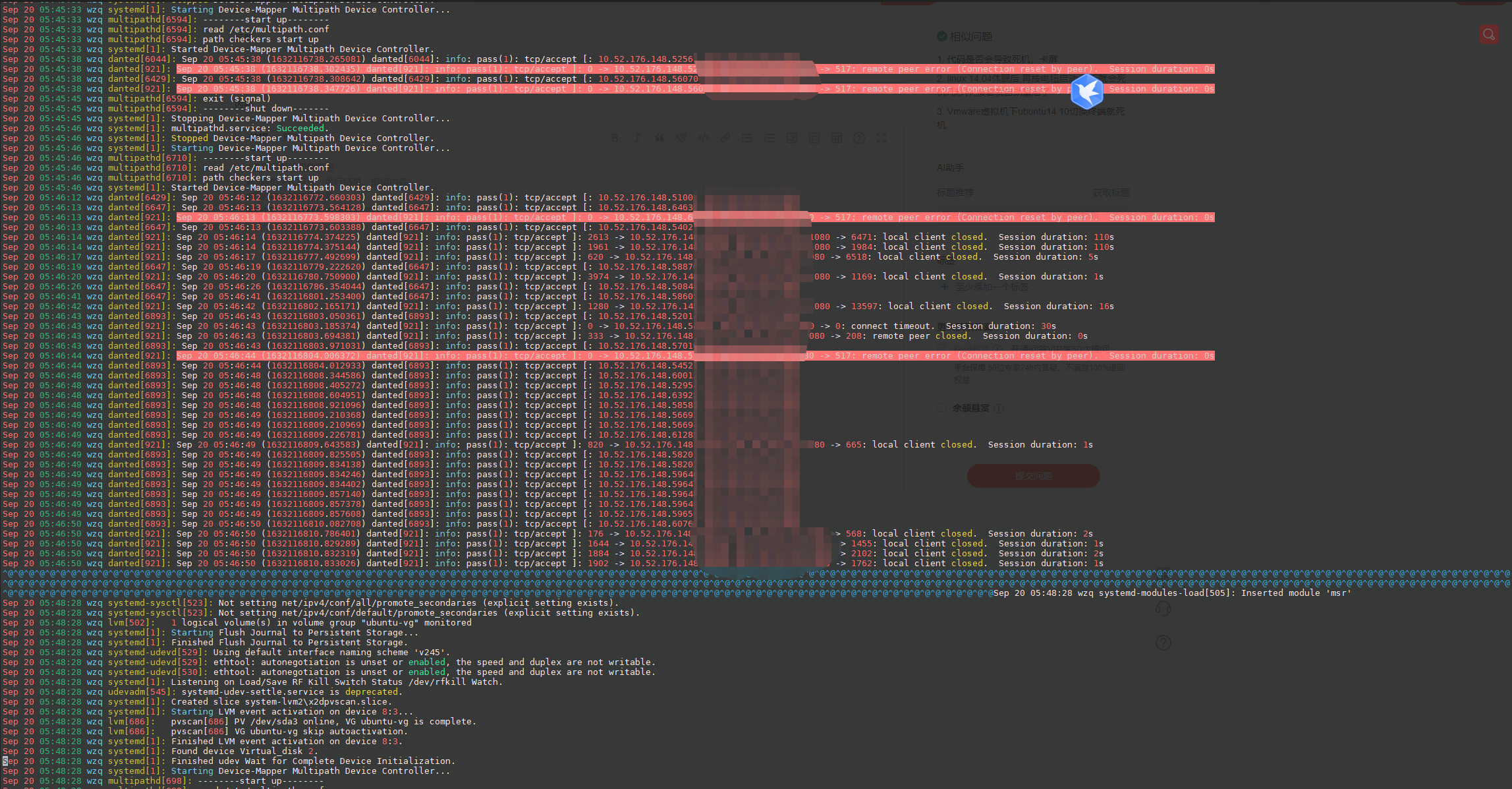
Task: Click 获取标题 link
Action: [x=1111, y=192]
